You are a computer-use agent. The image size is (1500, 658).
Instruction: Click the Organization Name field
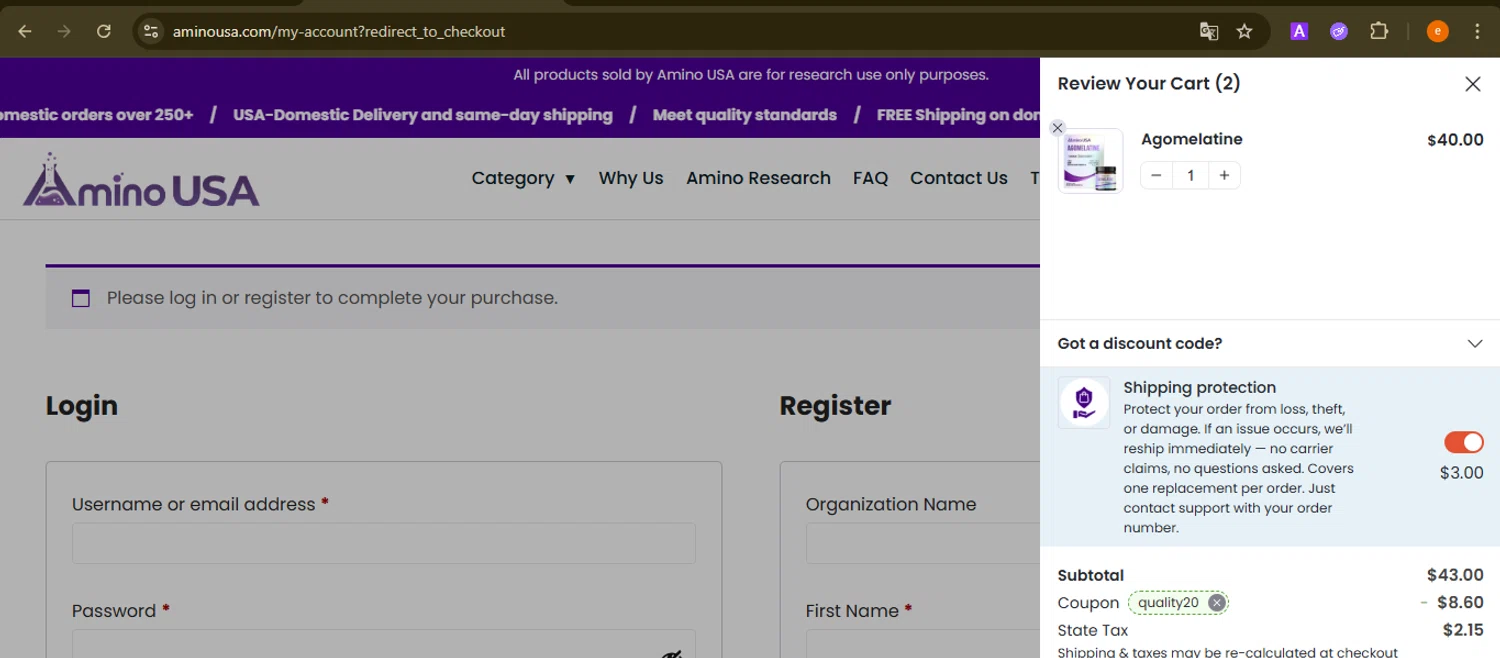(x=923, y=544)
